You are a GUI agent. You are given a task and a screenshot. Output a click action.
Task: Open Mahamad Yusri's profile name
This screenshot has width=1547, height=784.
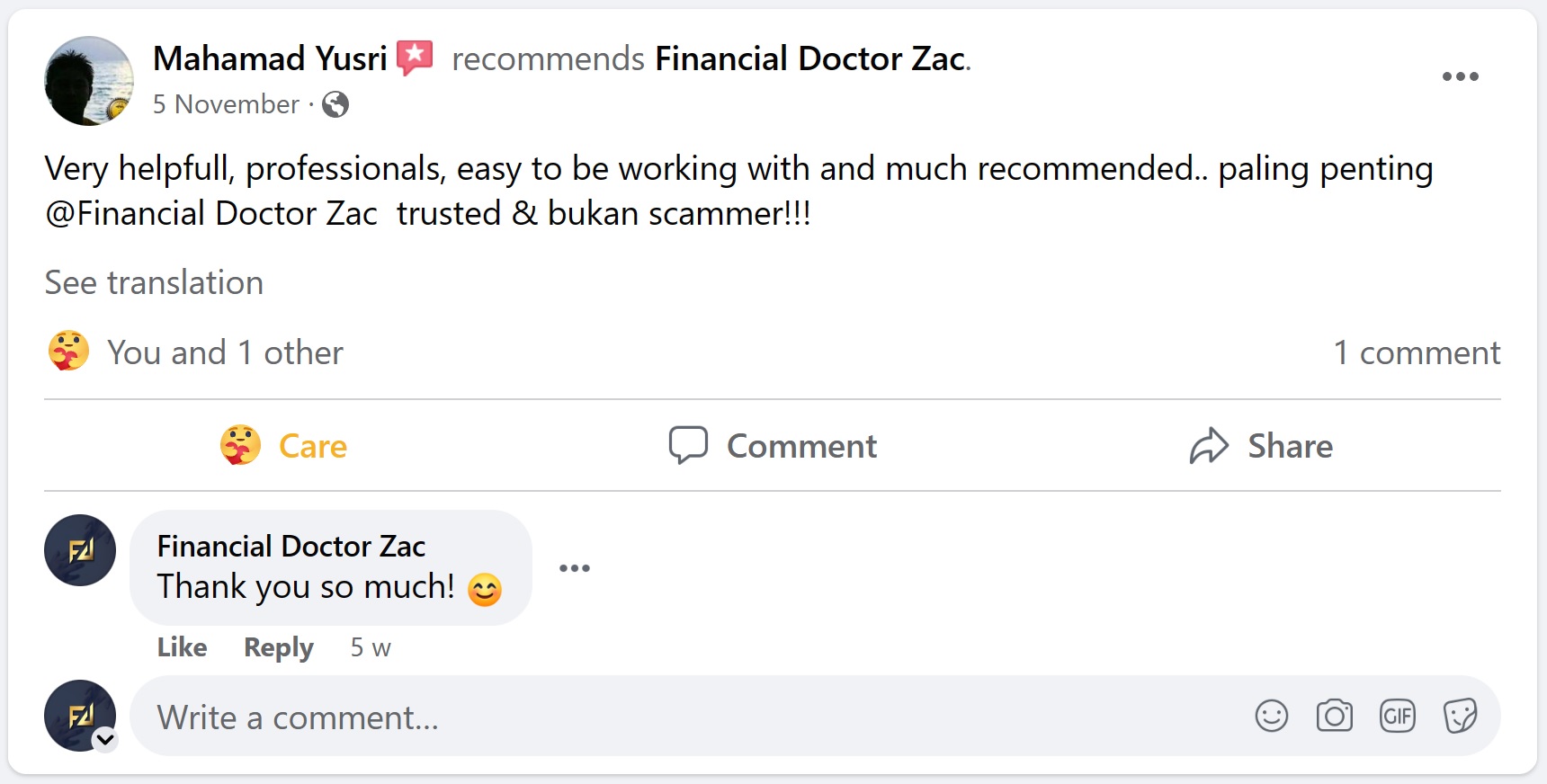click(270, 59)
